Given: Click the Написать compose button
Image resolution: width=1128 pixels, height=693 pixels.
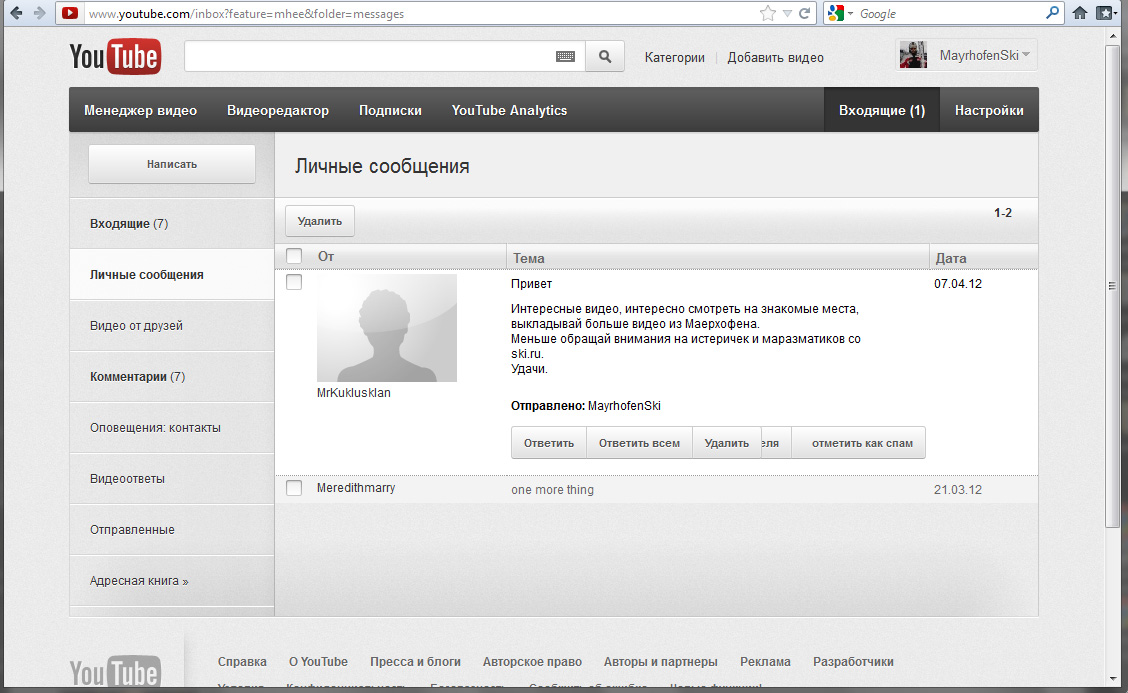Looking at the screenshot, I should [x=172, y=164].
